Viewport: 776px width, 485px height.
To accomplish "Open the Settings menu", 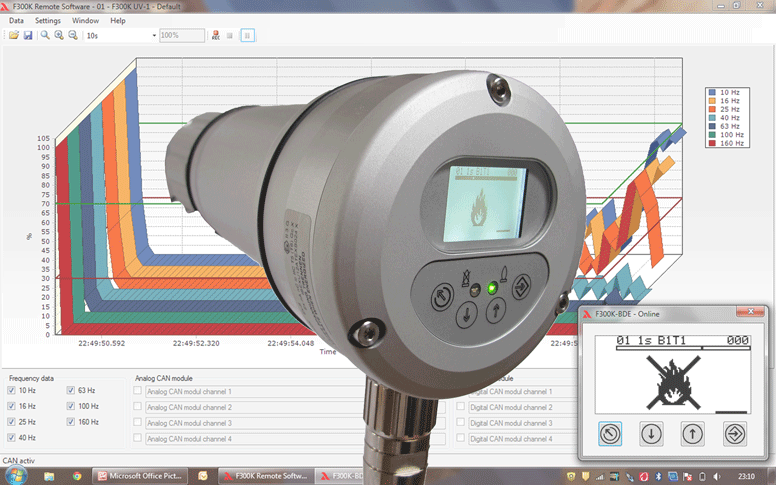I will click(x=48, y=21).
